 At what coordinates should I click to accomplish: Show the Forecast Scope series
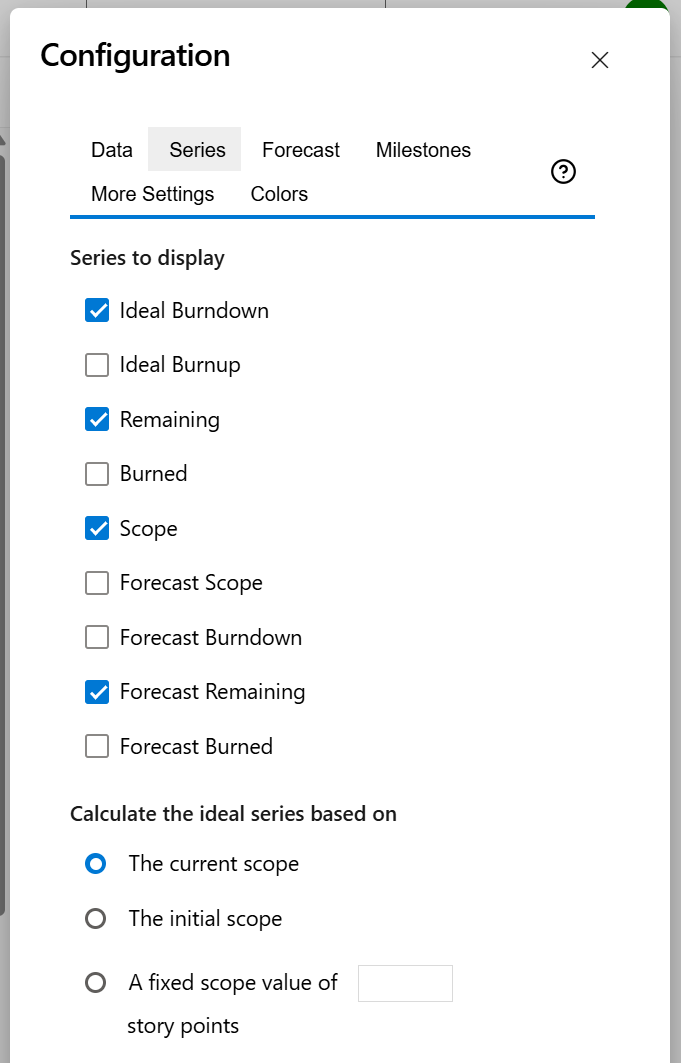[96, 582]
